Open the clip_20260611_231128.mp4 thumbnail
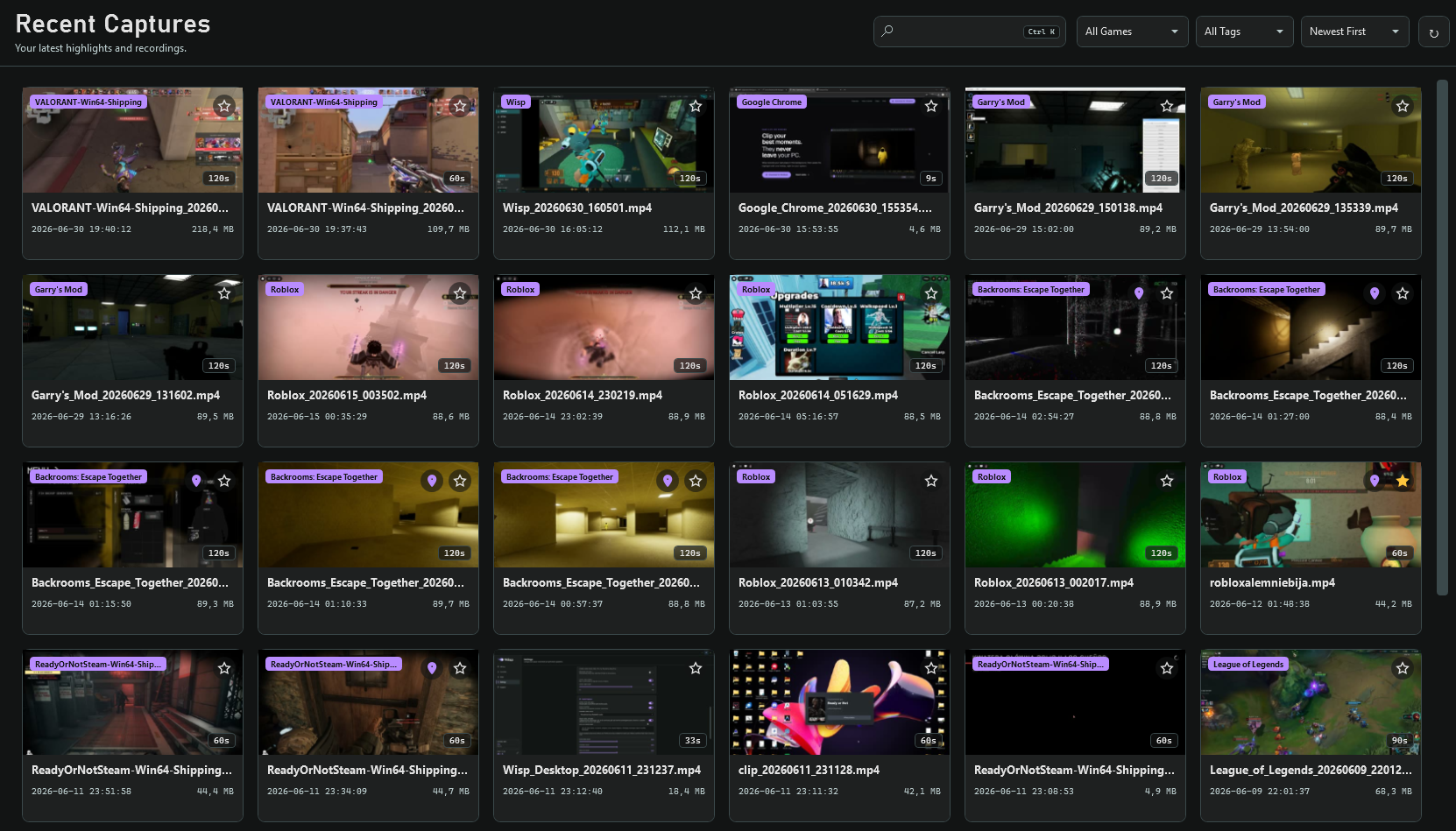This screenshot has height=831, width=1456. (x=839, y=702)
